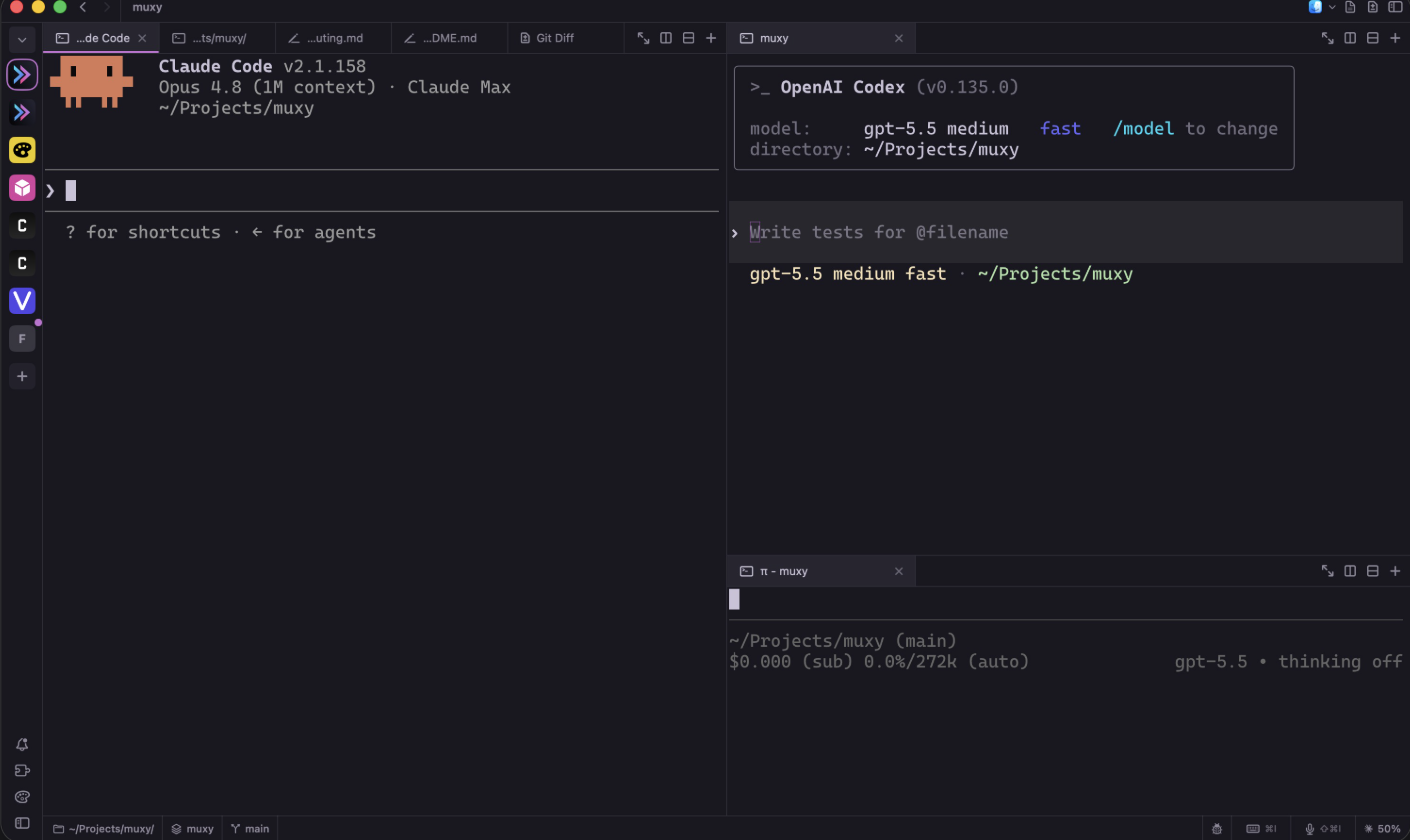Screen dimensions: 1410x840
Task: Maximize the left pane with the expand arrows
Action: (644, 38)
